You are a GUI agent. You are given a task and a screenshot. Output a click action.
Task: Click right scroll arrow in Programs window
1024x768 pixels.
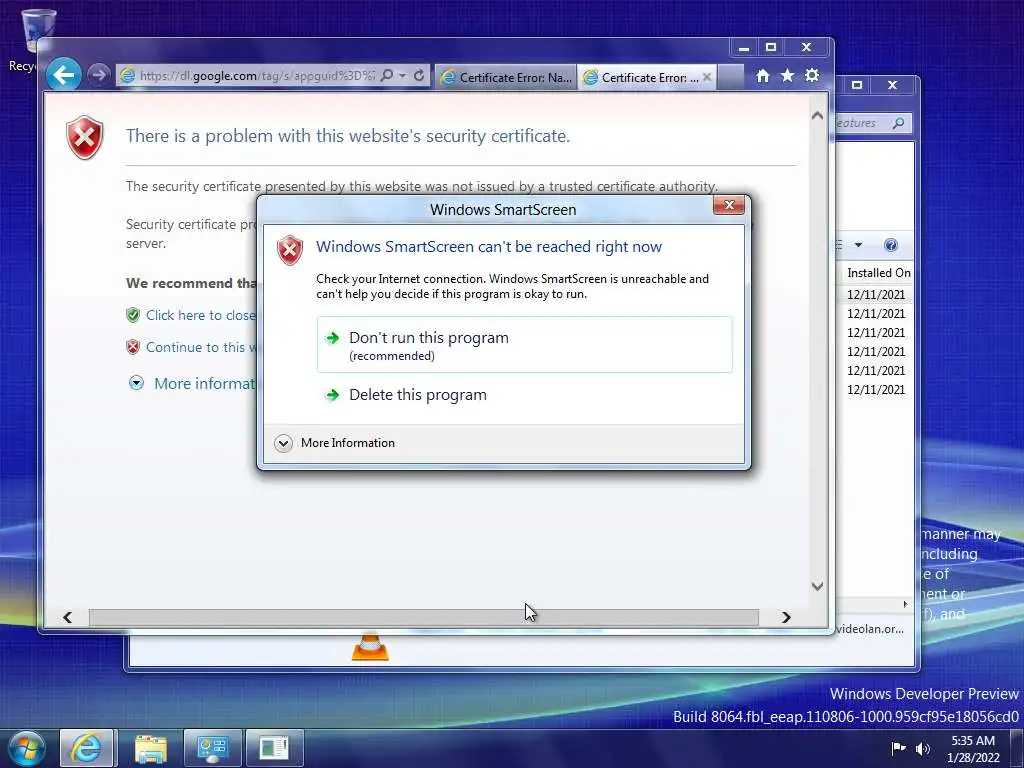[x=905, y=604]
